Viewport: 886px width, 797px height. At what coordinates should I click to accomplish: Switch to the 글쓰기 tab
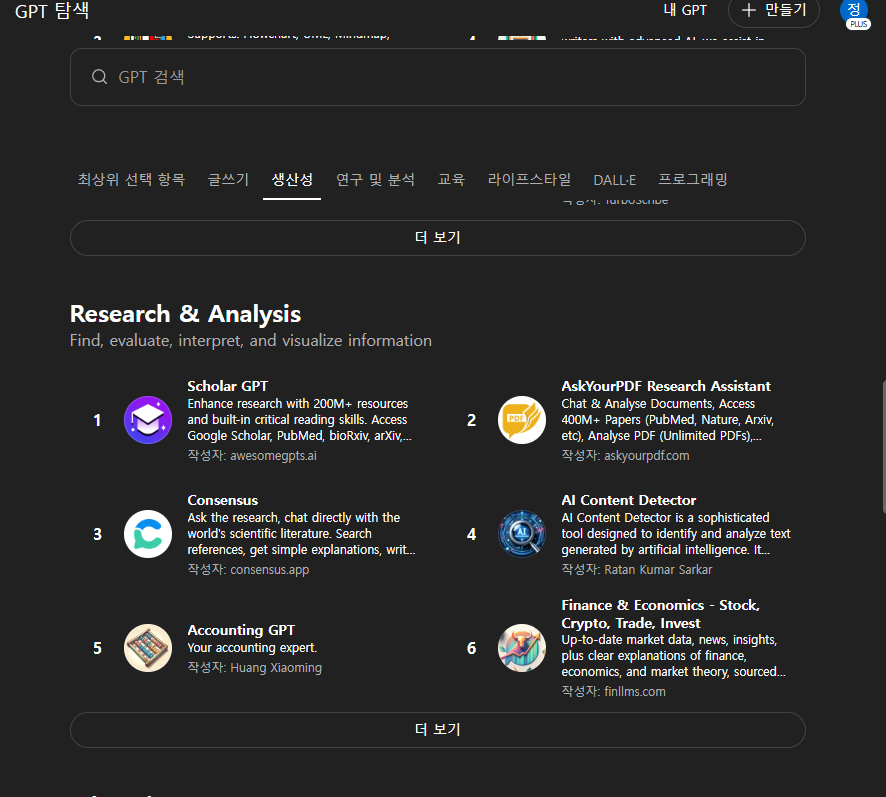click(x=228, y=180)
